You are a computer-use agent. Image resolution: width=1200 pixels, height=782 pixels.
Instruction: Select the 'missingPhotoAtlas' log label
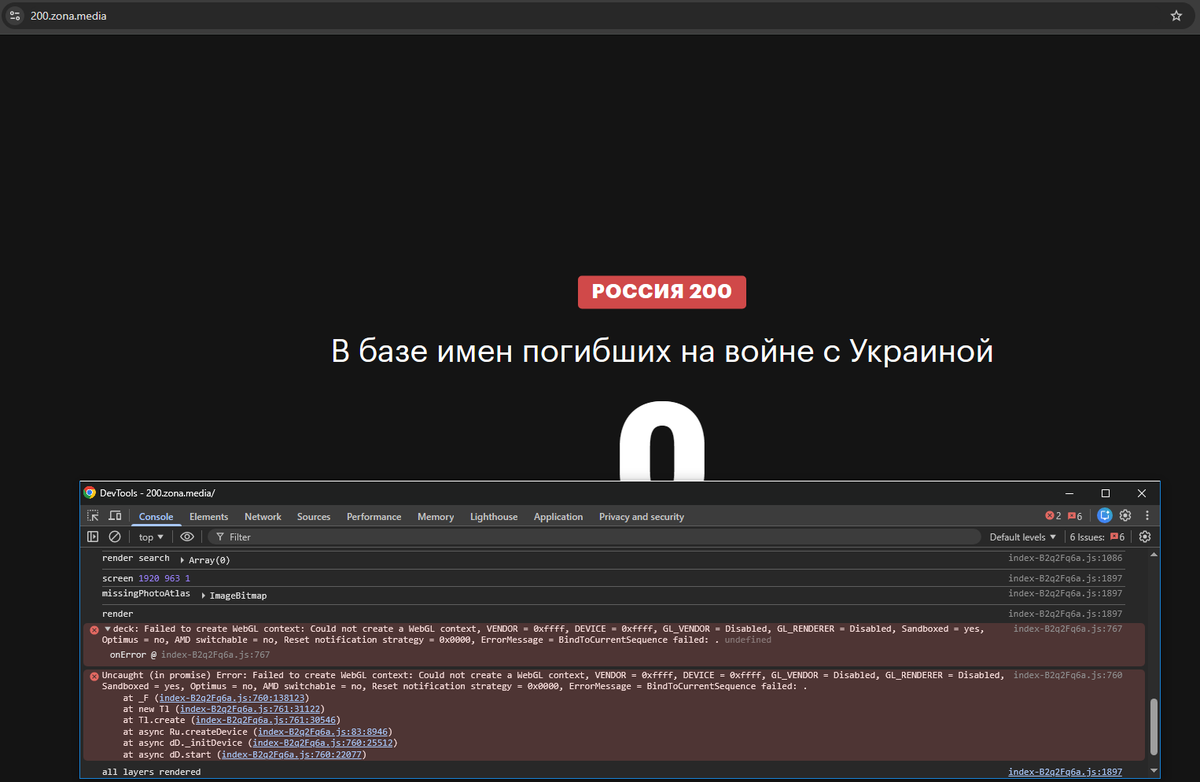click(146, 593)
